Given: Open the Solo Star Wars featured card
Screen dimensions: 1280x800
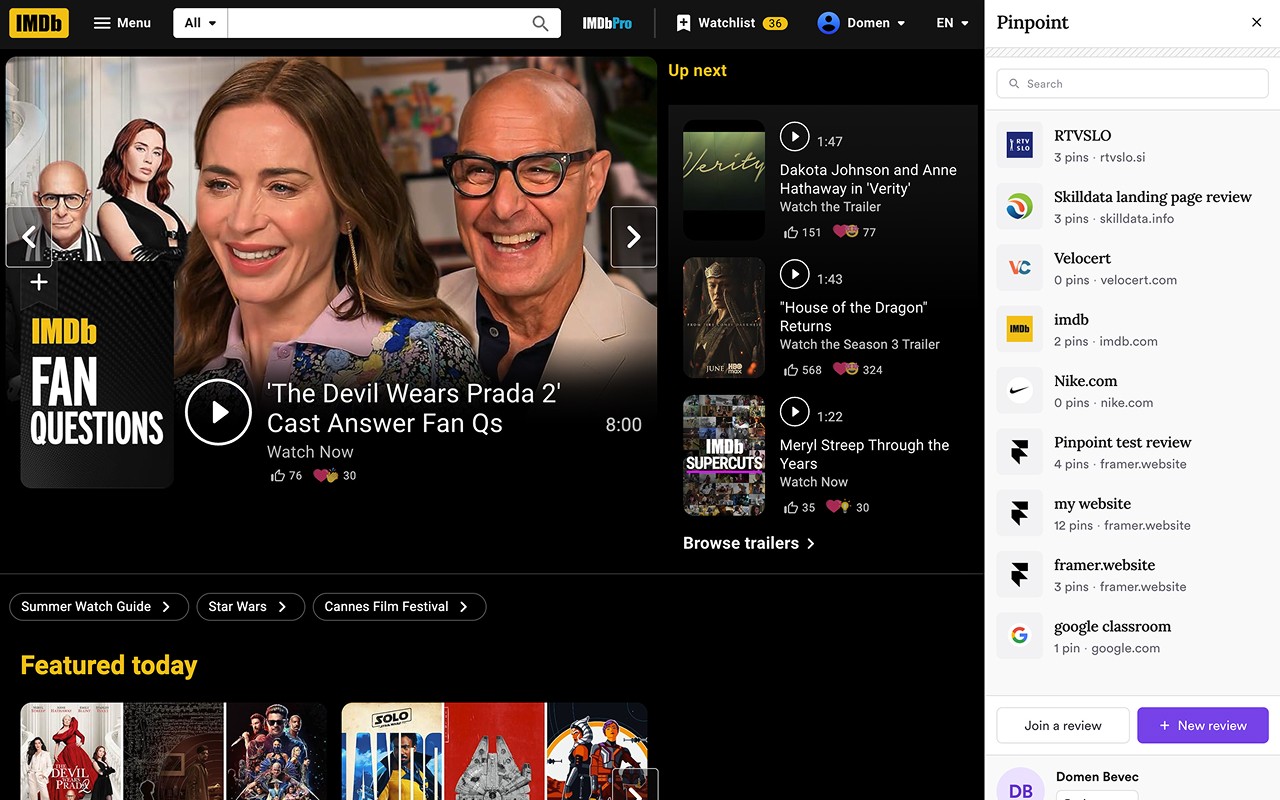Looking at the screenshot, I should coord(495,751).
